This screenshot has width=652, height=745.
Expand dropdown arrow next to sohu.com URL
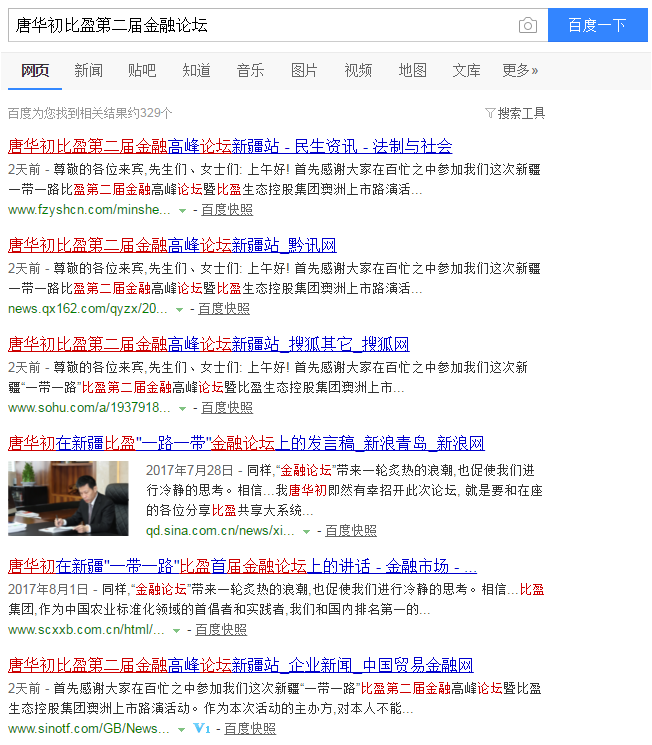click(x=182, y=409)
